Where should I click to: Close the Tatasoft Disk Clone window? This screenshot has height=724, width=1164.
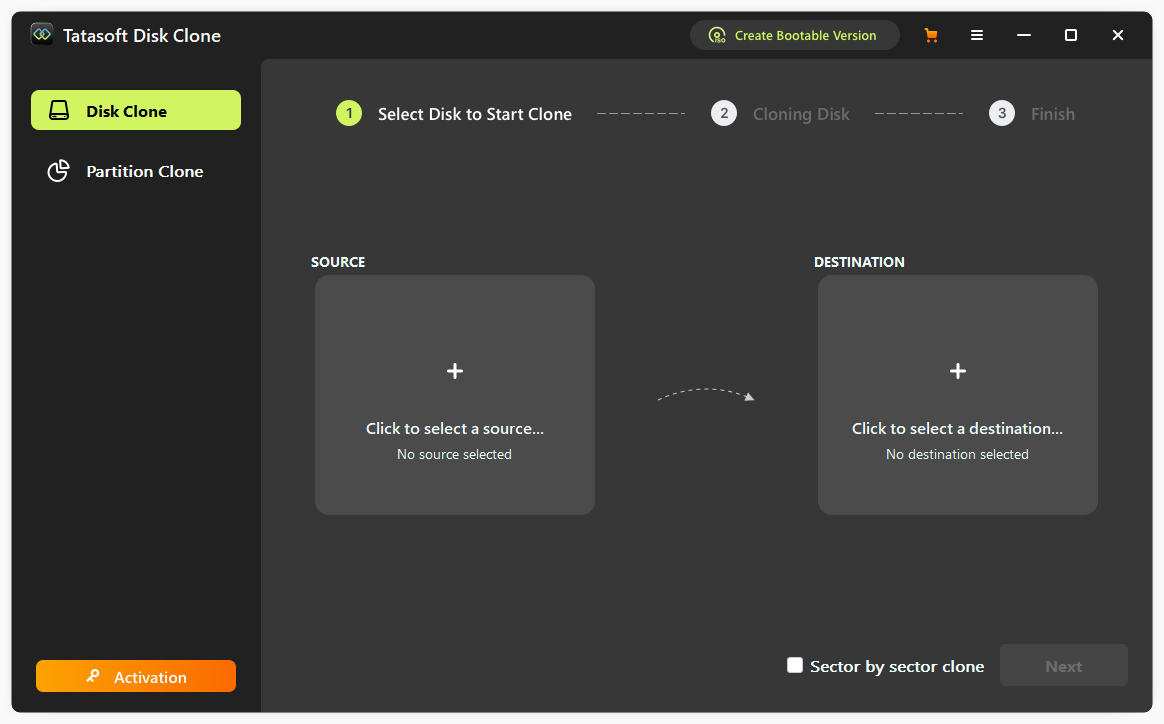(x=1118, y=35)
